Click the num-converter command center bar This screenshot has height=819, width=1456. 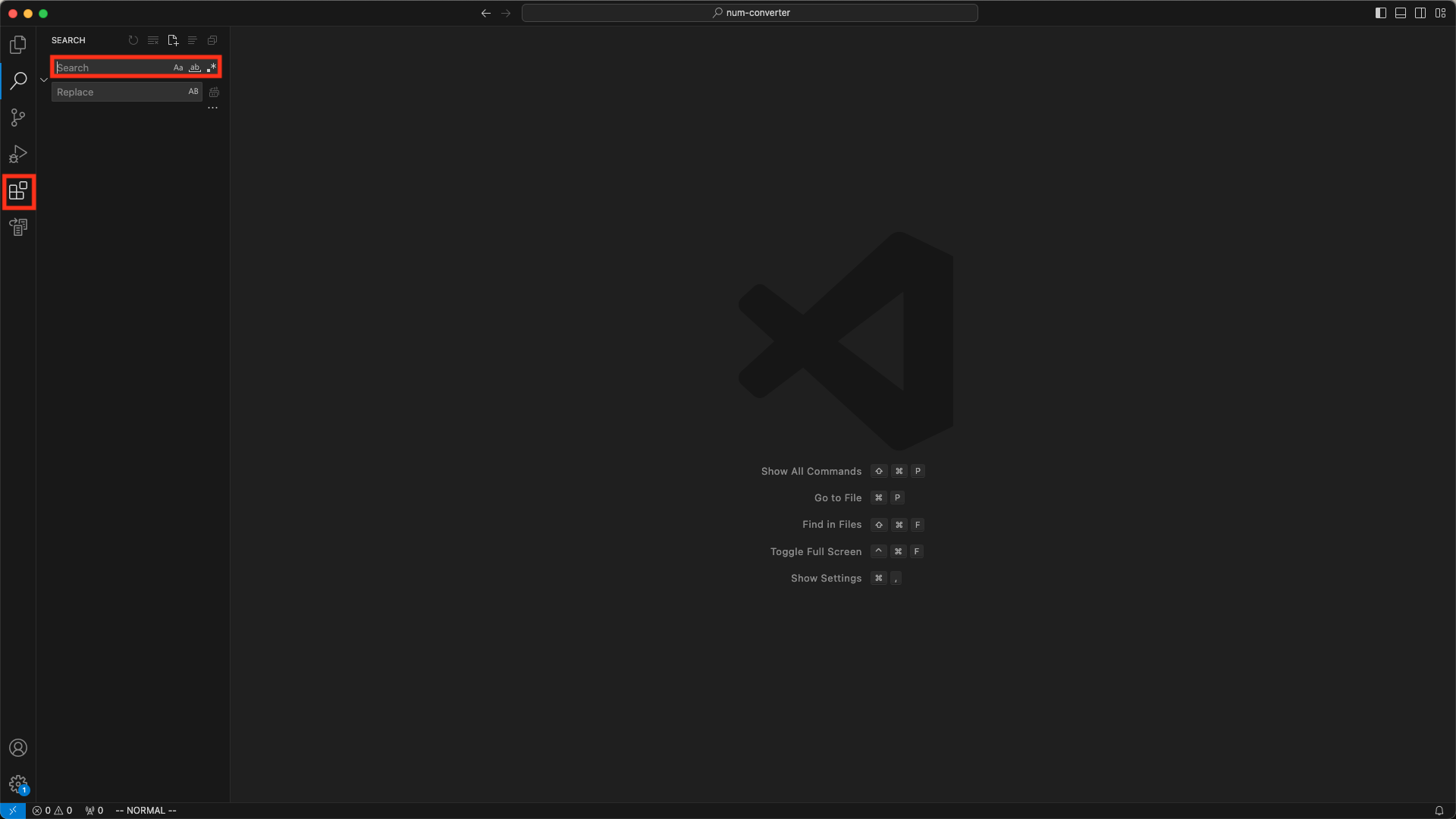(749, 13)
